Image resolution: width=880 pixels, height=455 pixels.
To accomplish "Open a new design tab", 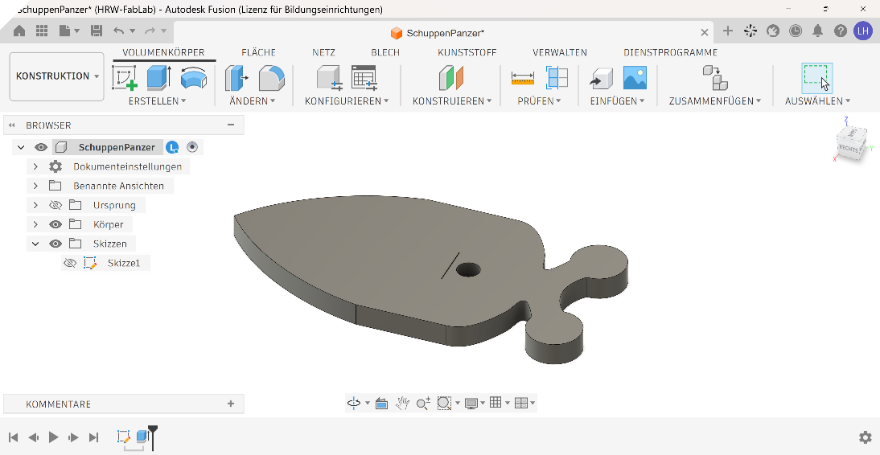I will point(728,31).
